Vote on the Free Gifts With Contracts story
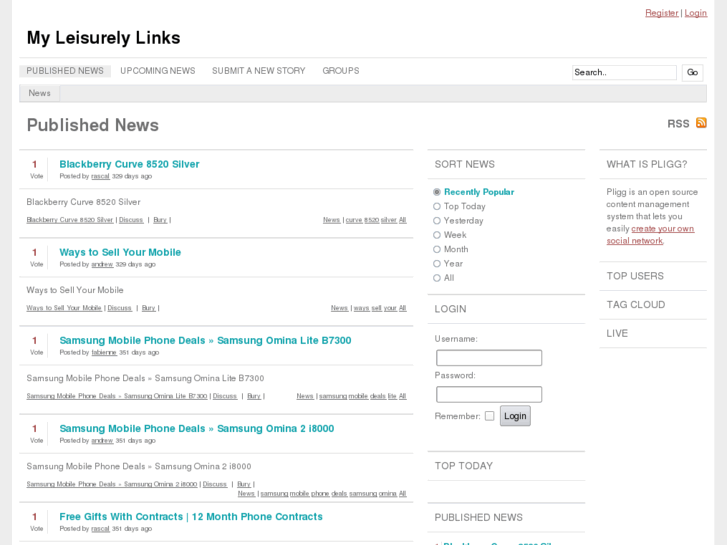 coord(36,529)
